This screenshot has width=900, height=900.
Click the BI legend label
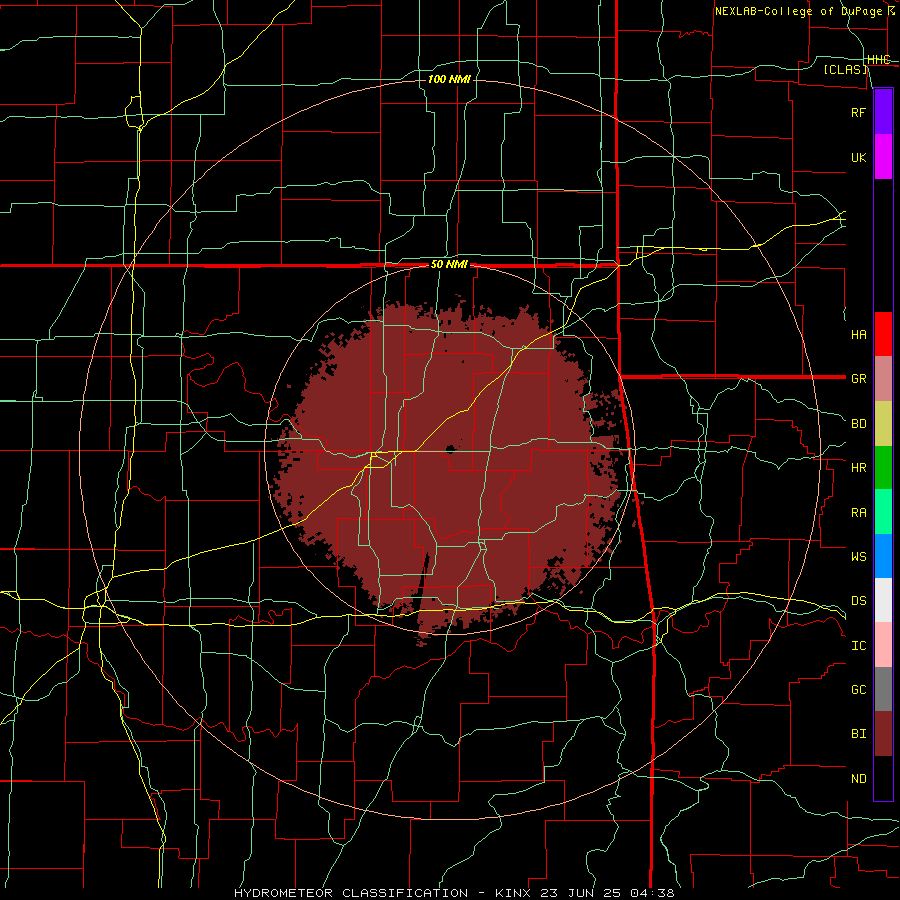point(858,734)
